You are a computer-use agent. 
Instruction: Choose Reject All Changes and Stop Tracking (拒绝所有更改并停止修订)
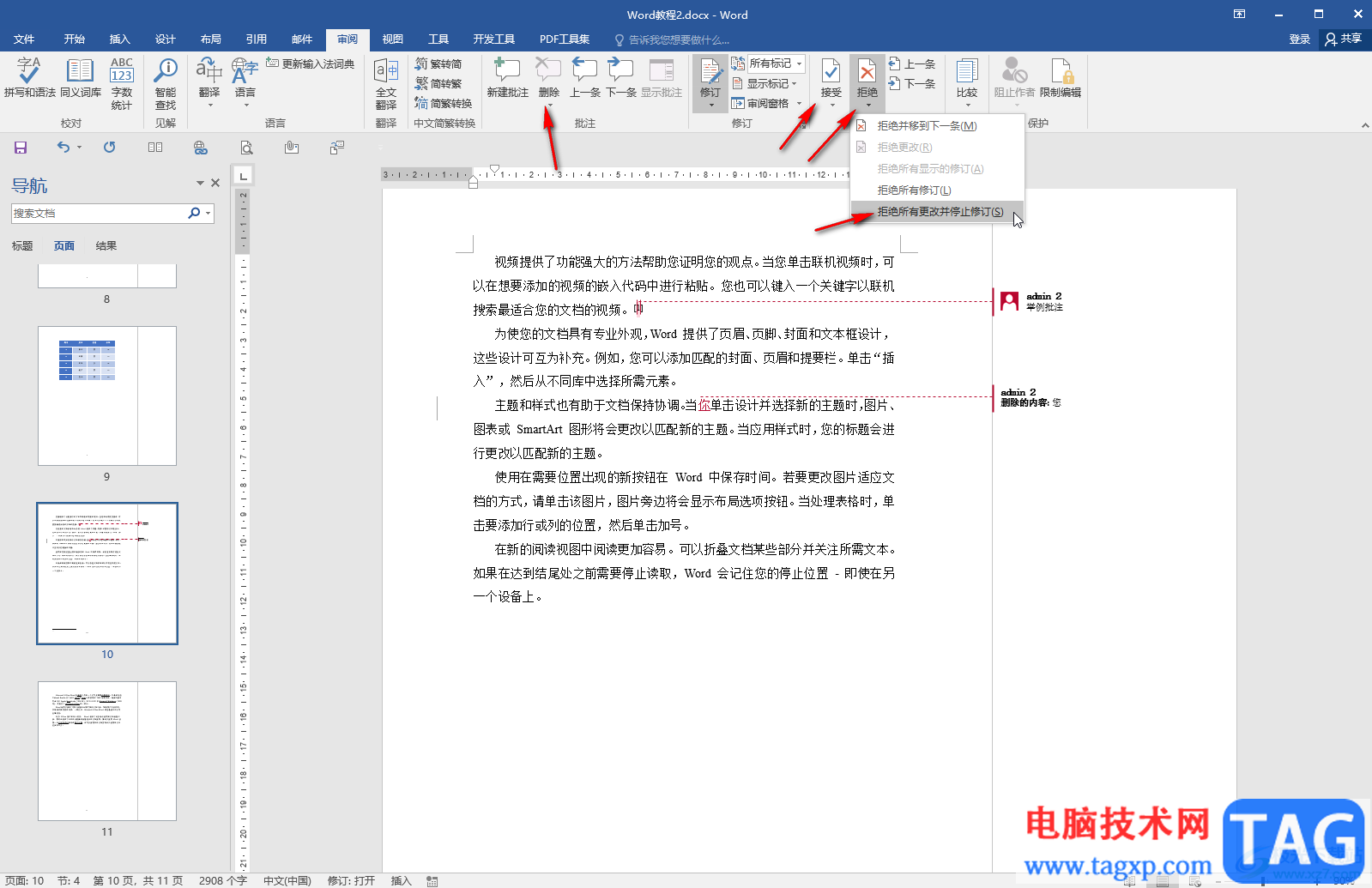(x=937, y=212)
